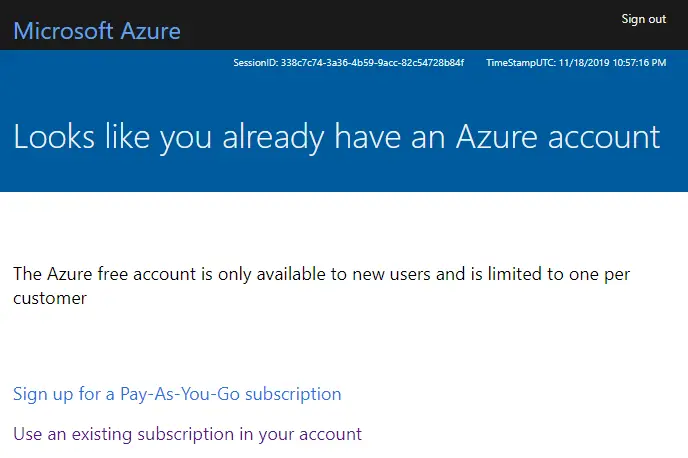The image size is (688, 458).
Task: Click 'Azure account' at the end of the heading
Action: [x=558, y=137]
